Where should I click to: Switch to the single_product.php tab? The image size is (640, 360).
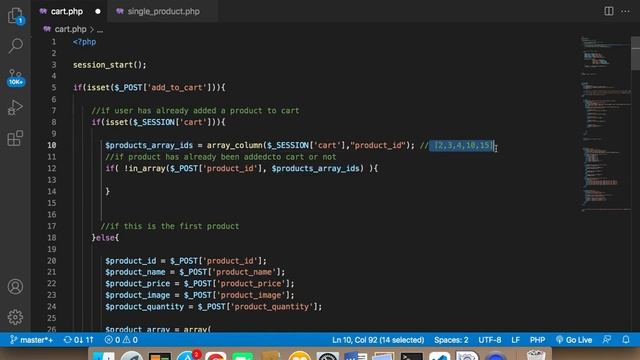click(163, 11)
